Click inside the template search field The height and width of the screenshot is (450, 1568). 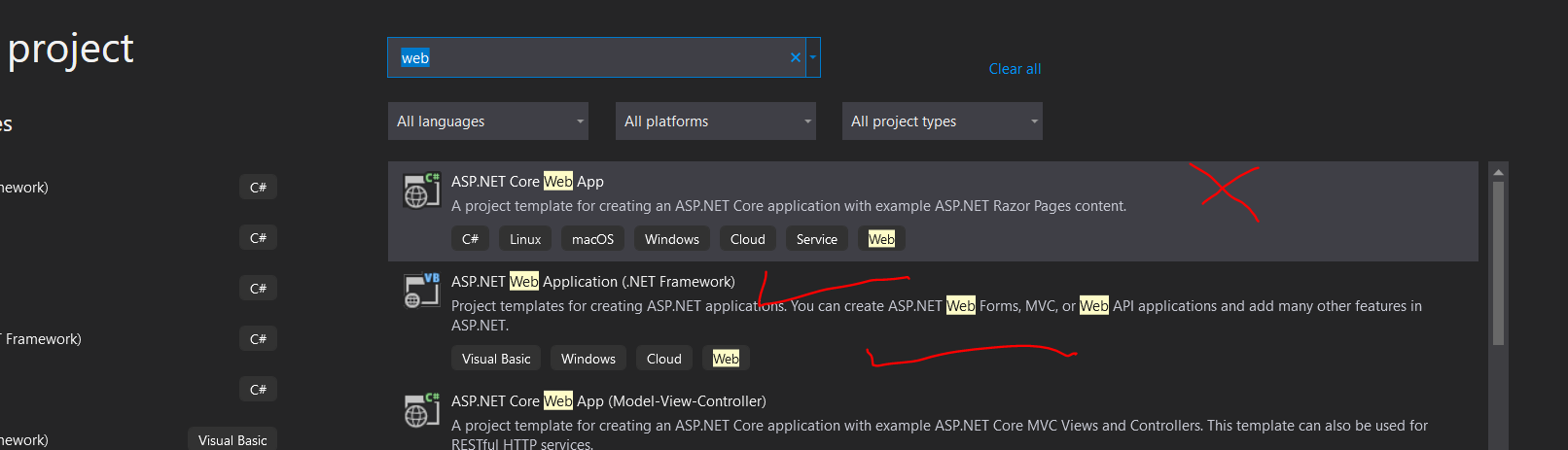593,58
